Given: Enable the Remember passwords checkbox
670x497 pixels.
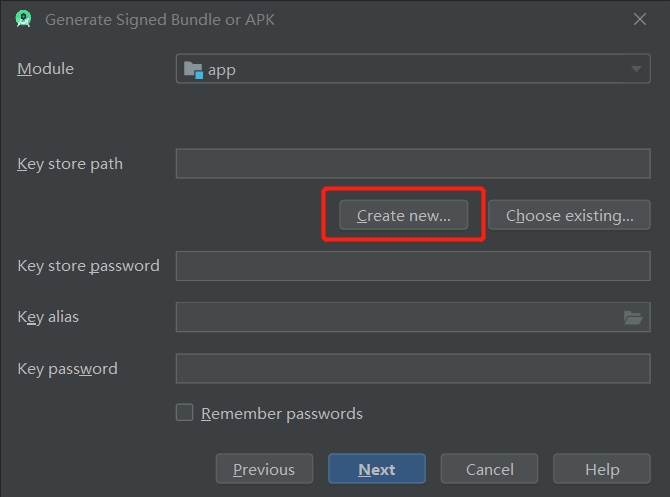Looking at the screenshot, I should coord(185,413).
